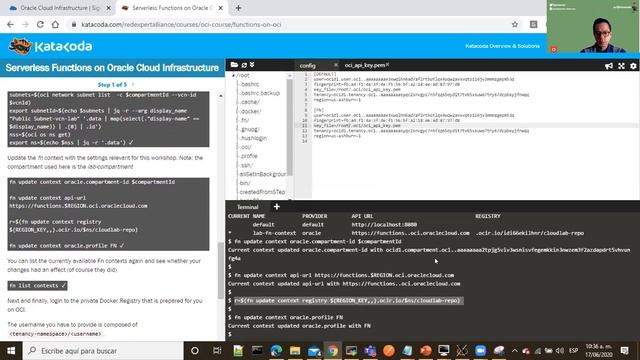Open Cortana circle on taskbar
This screenshot has height=360, width=640.
point(195,351)
